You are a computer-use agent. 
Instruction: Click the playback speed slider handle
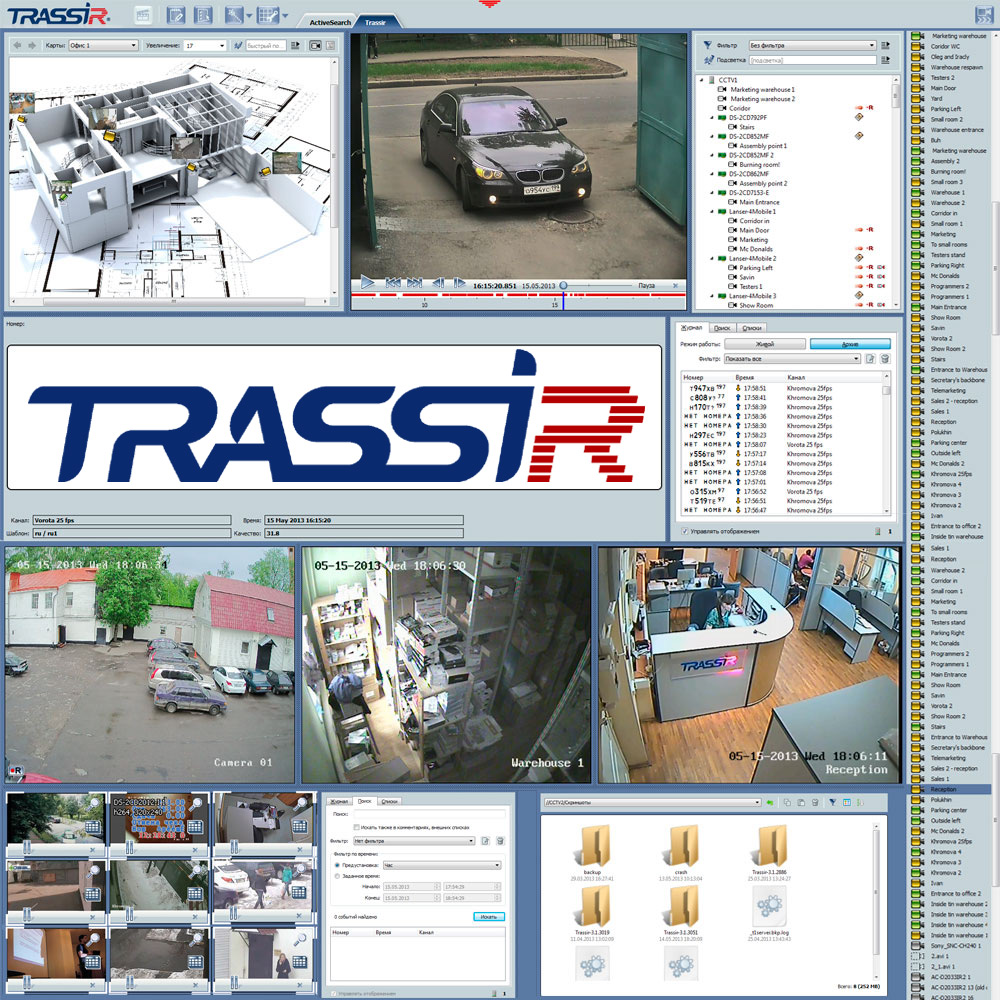point(563,285)
